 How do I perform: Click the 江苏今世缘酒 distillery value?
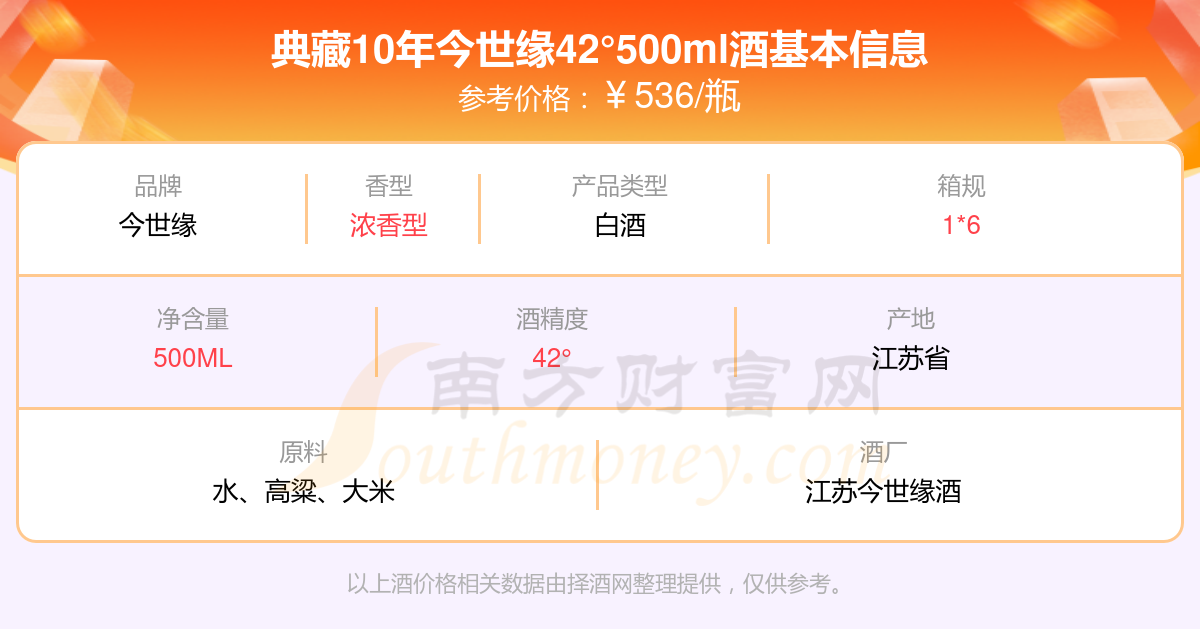pyautogui.click(x=883, y=491)
